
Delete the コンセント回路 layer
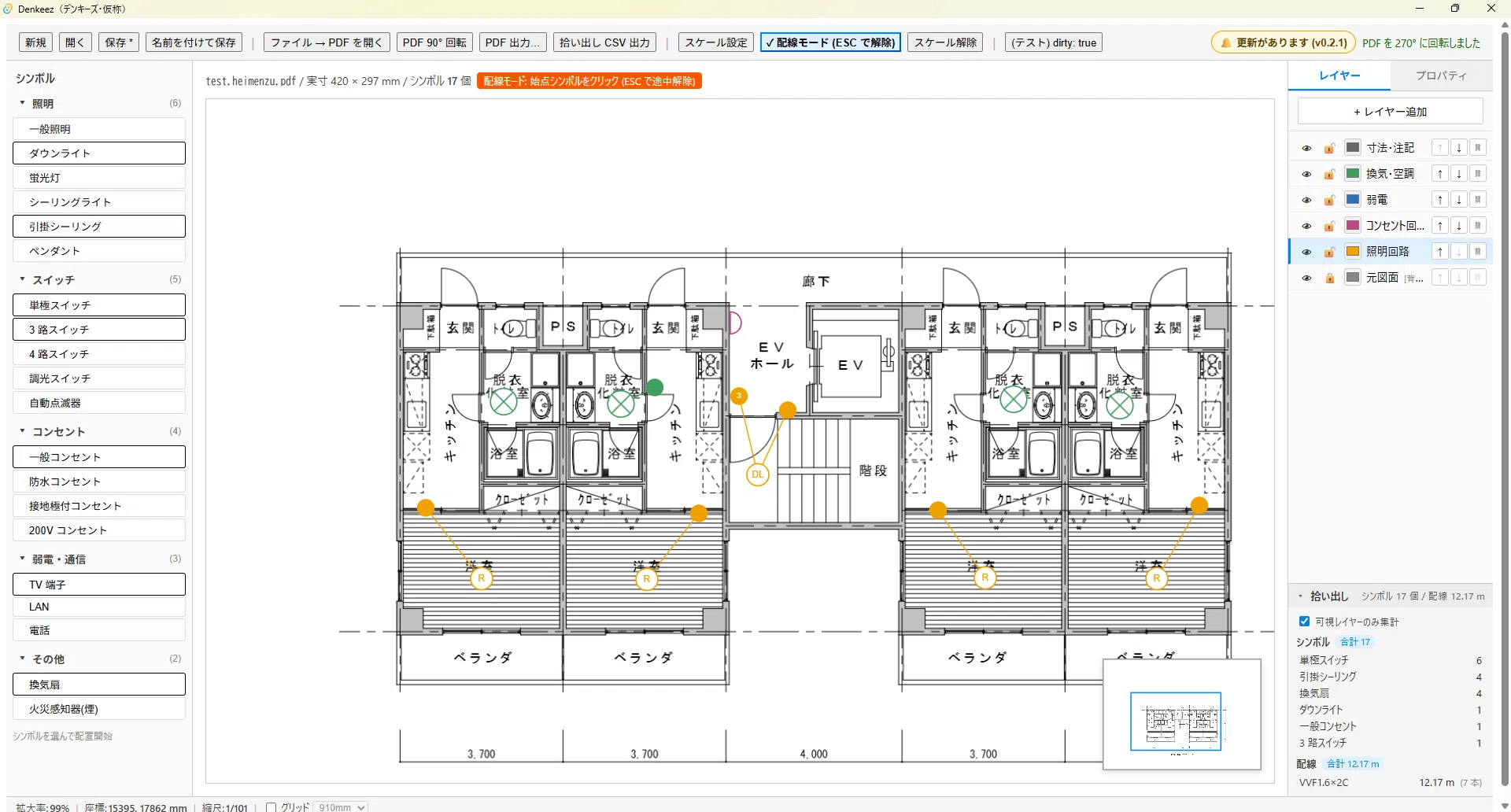(x=1478, y=226)
